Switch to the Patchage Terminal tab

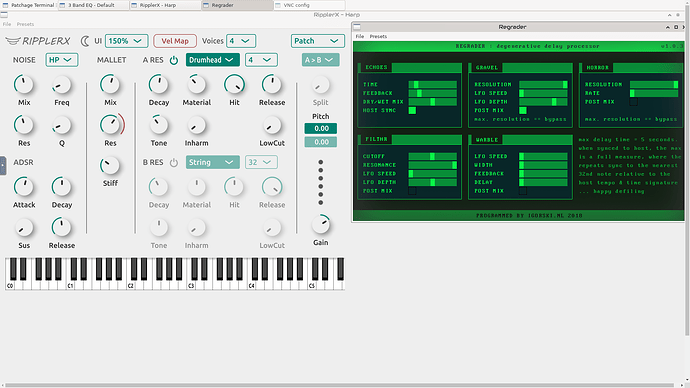tap(29, 5)
